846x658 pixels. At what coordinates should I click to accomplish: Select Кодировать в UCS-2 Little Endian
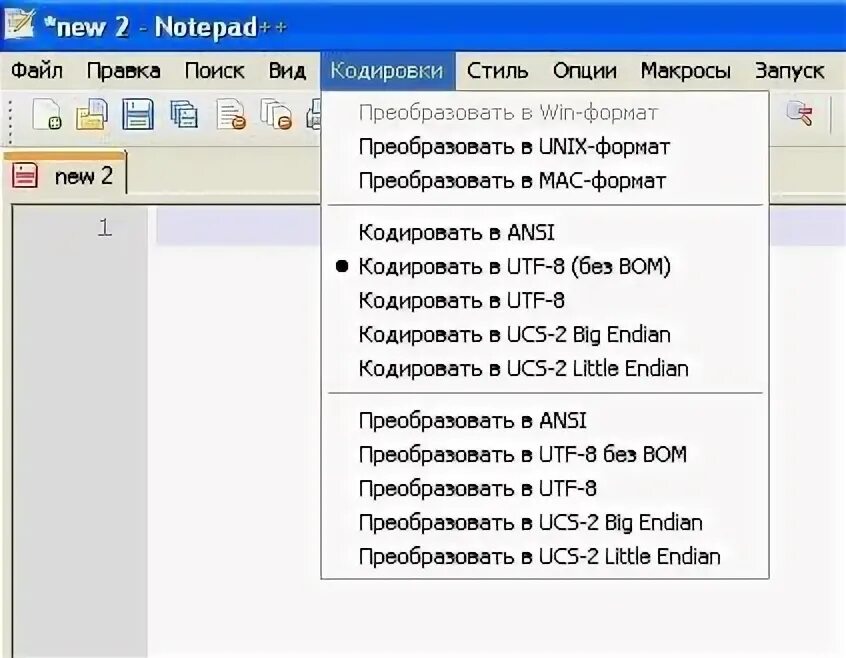pyautogui.click(x=545, y=368)
